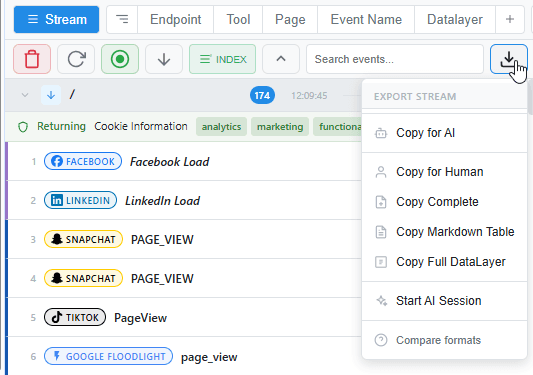Select Copy Full DataLayer menu item

point(444,262)
